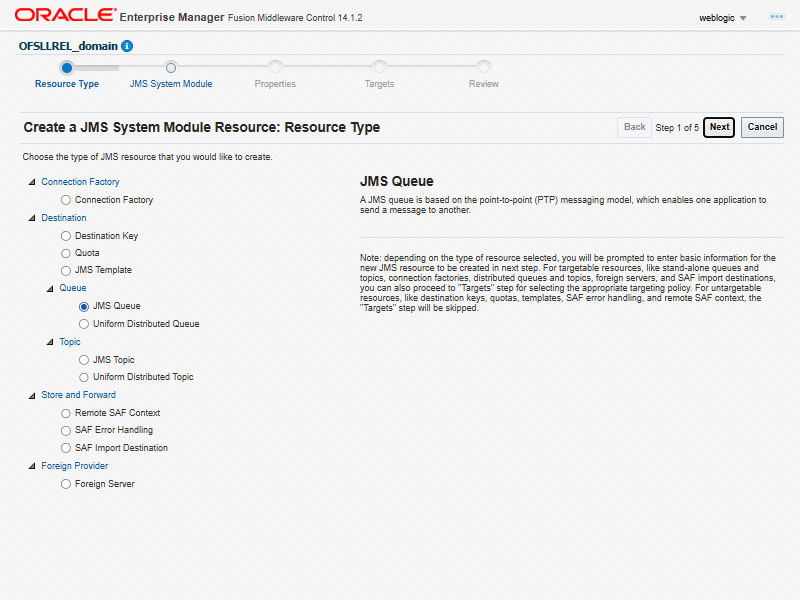Viewport: 800px width, 600px height.
Task: Collapse the Connection Factory section
Action: point(32,182)
